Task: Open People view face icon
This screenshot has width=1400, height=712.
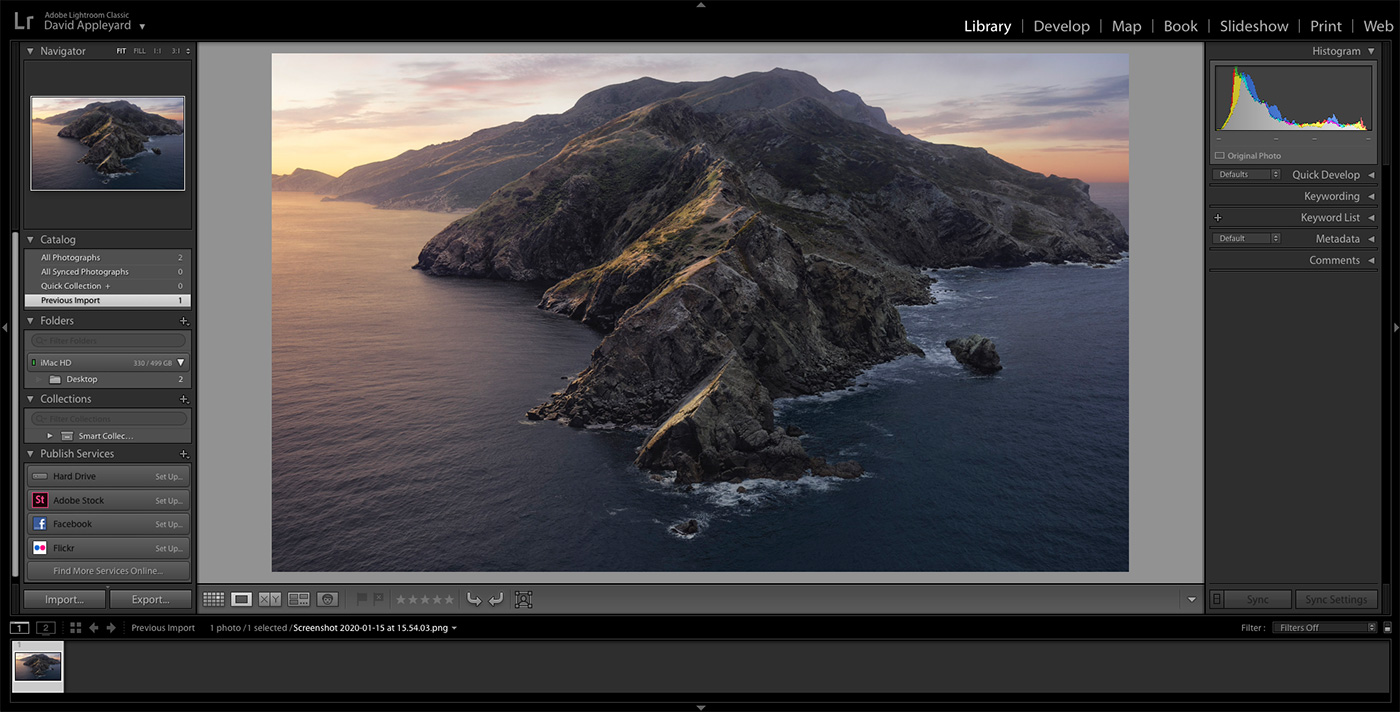Action: pos(327,599)
